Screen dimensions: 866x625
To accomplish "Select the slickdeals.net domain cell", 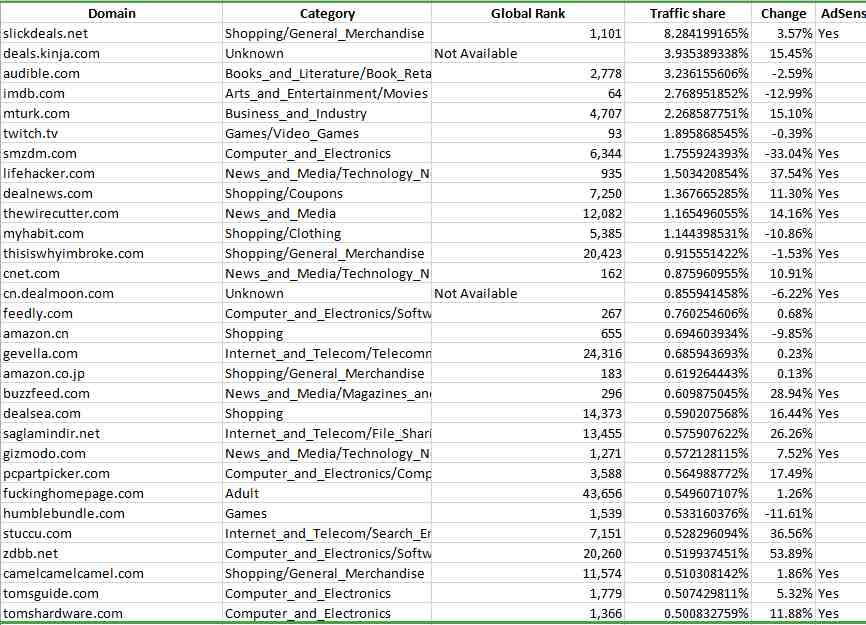I will pos(111,33).
